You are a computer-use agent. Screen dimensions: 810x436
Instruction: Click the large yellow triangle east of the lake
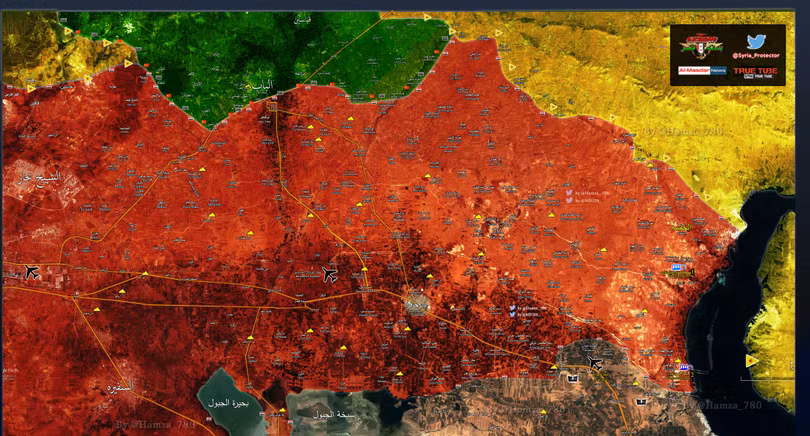752,361
